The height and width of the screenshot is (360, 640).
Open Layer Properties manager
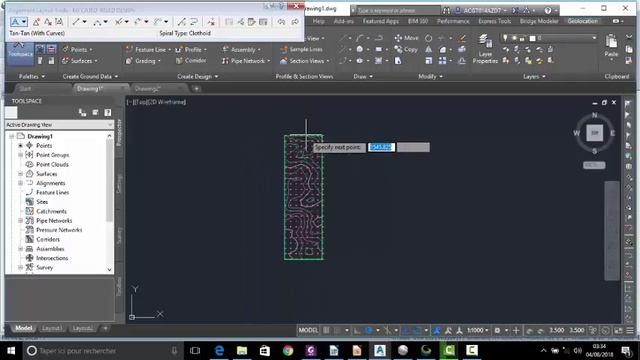coord(485,49)
